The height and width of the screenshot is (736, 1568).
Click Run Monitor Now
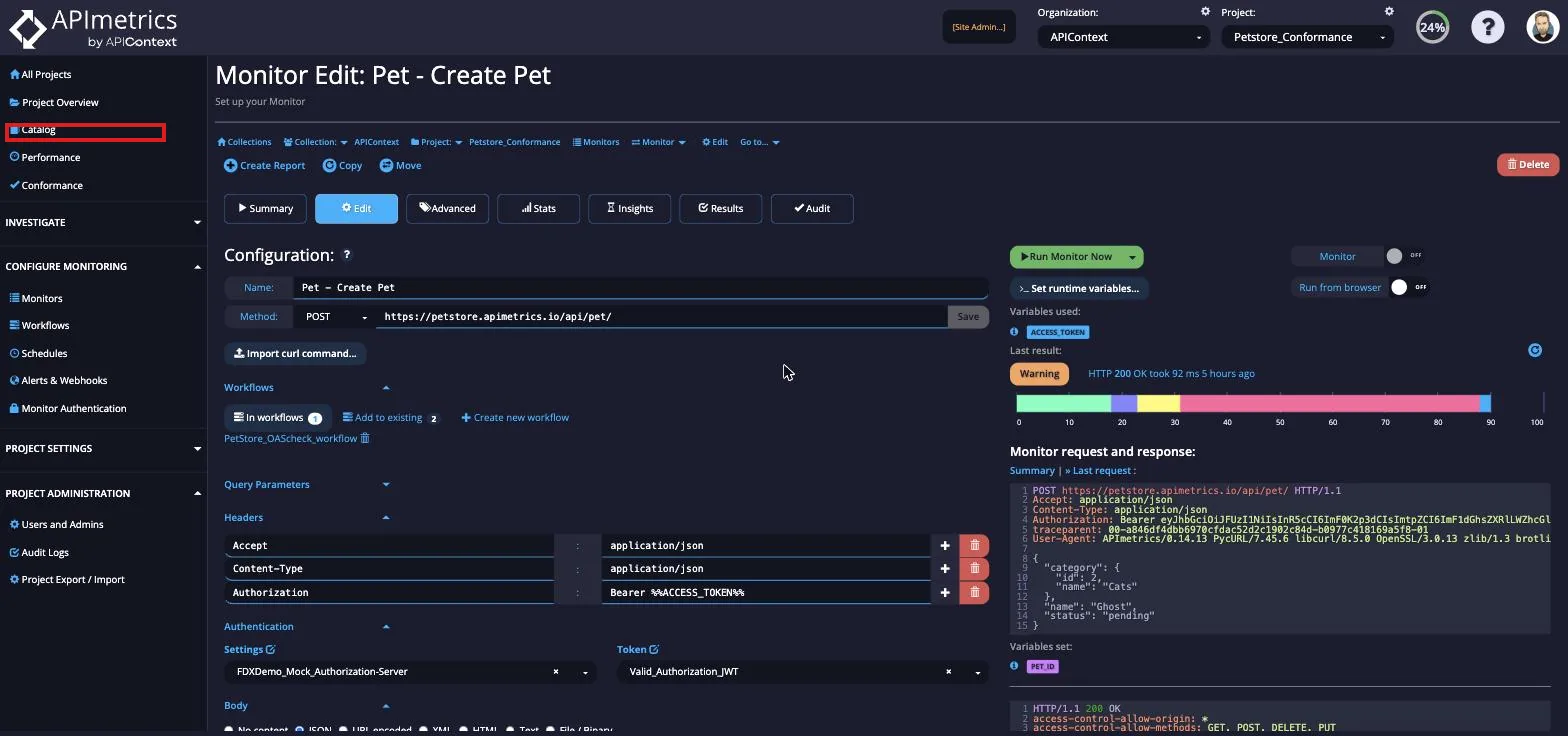1066,257
